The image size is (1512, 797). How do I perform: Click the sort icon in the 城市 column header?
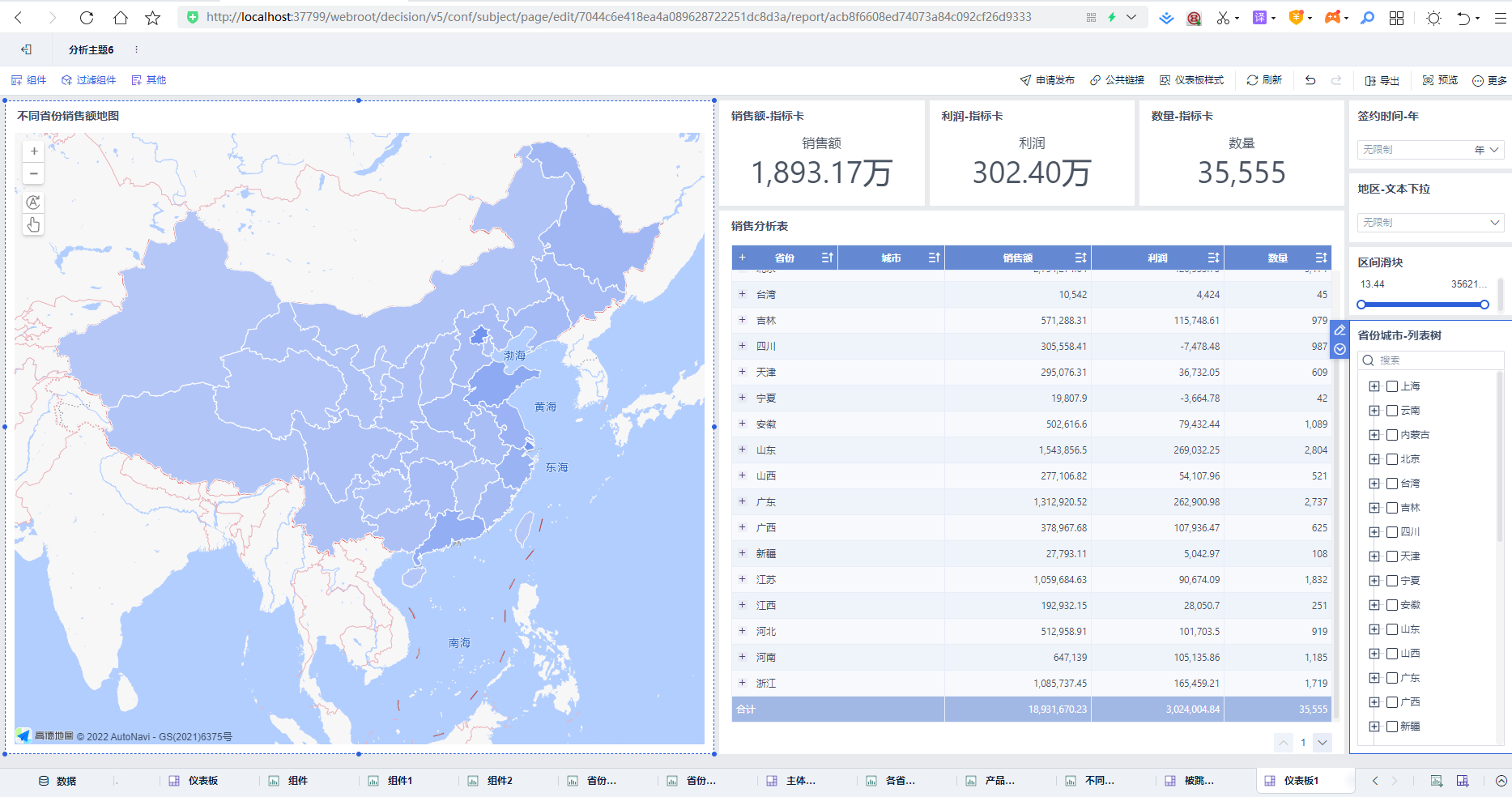[x=934, y=258]
